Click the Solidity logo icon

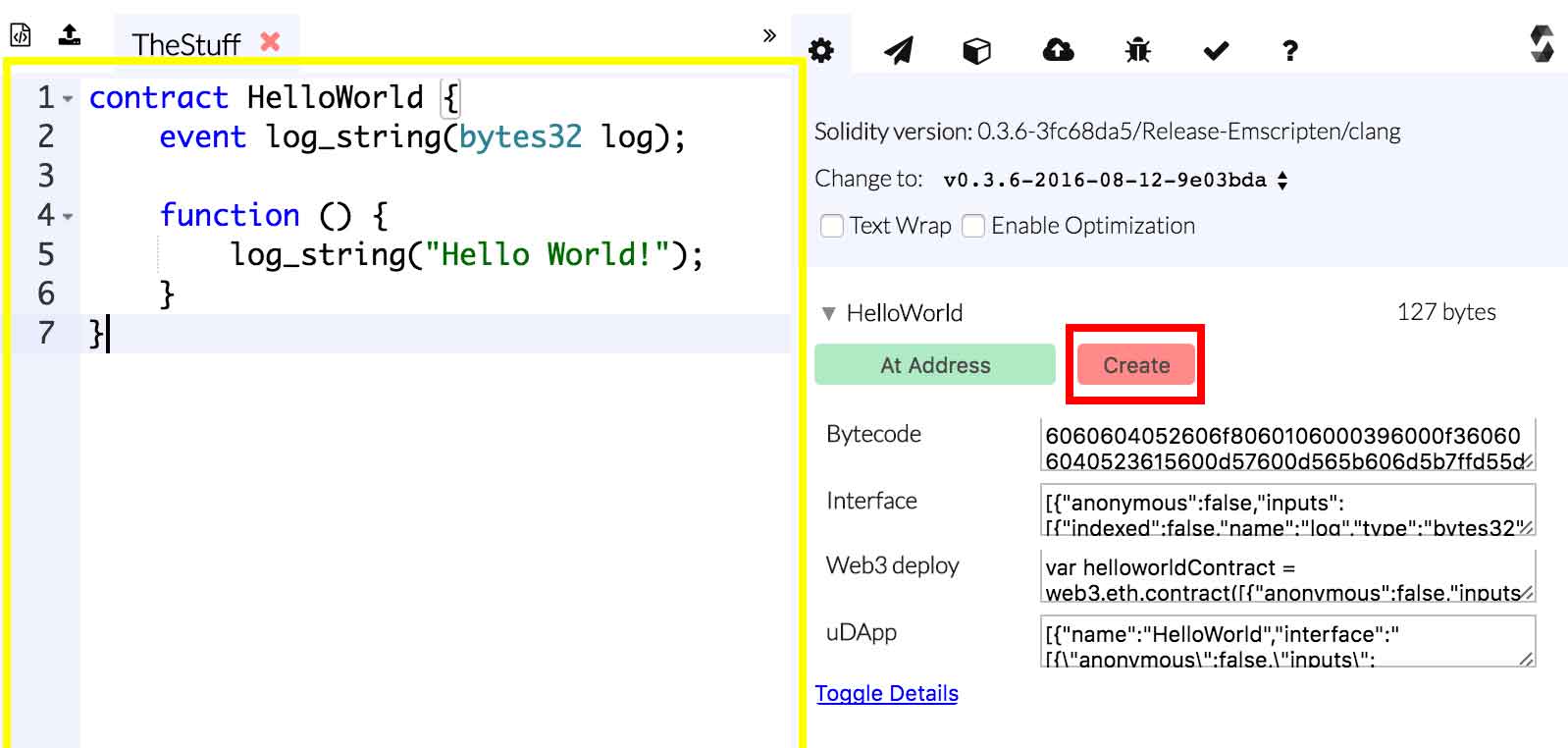(x=1542, y=43)
